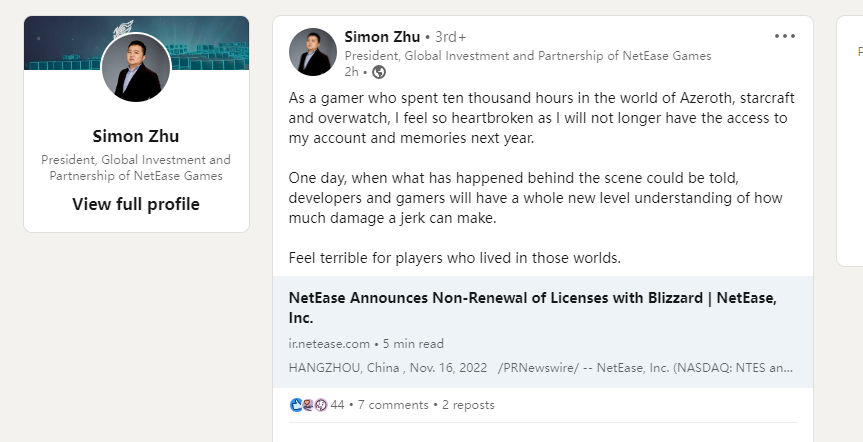
Task: Click the 3rd+ connection degree label
Action: [451, 37]
